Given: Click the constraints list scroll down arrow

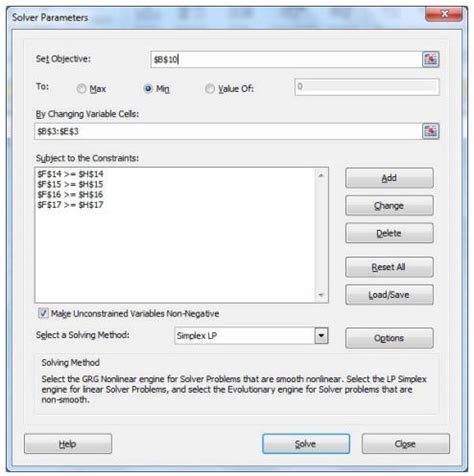Looking at the screenshot, I should click(321, 295).
